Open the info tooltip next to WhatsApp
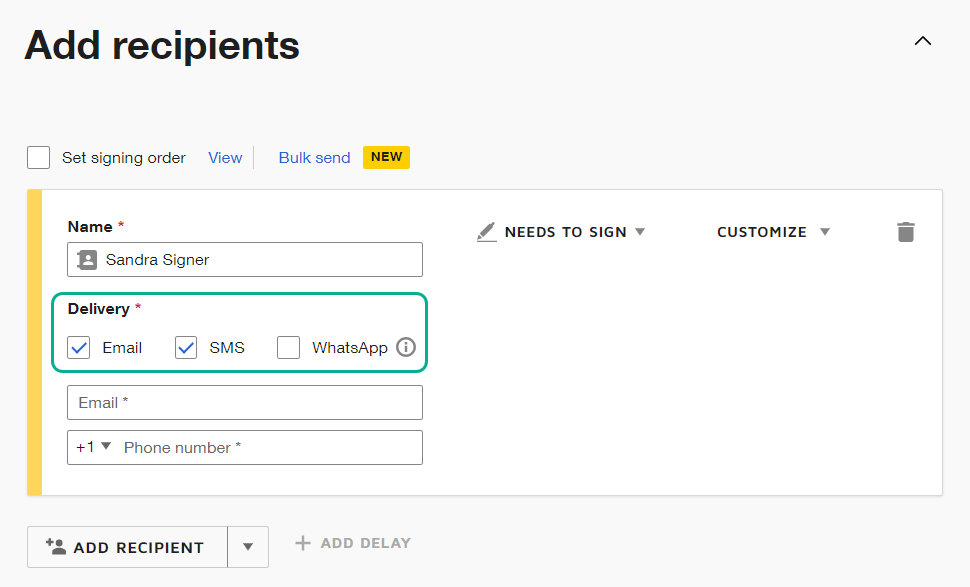This screenshot has width=970, height=587. click(406, 347)
